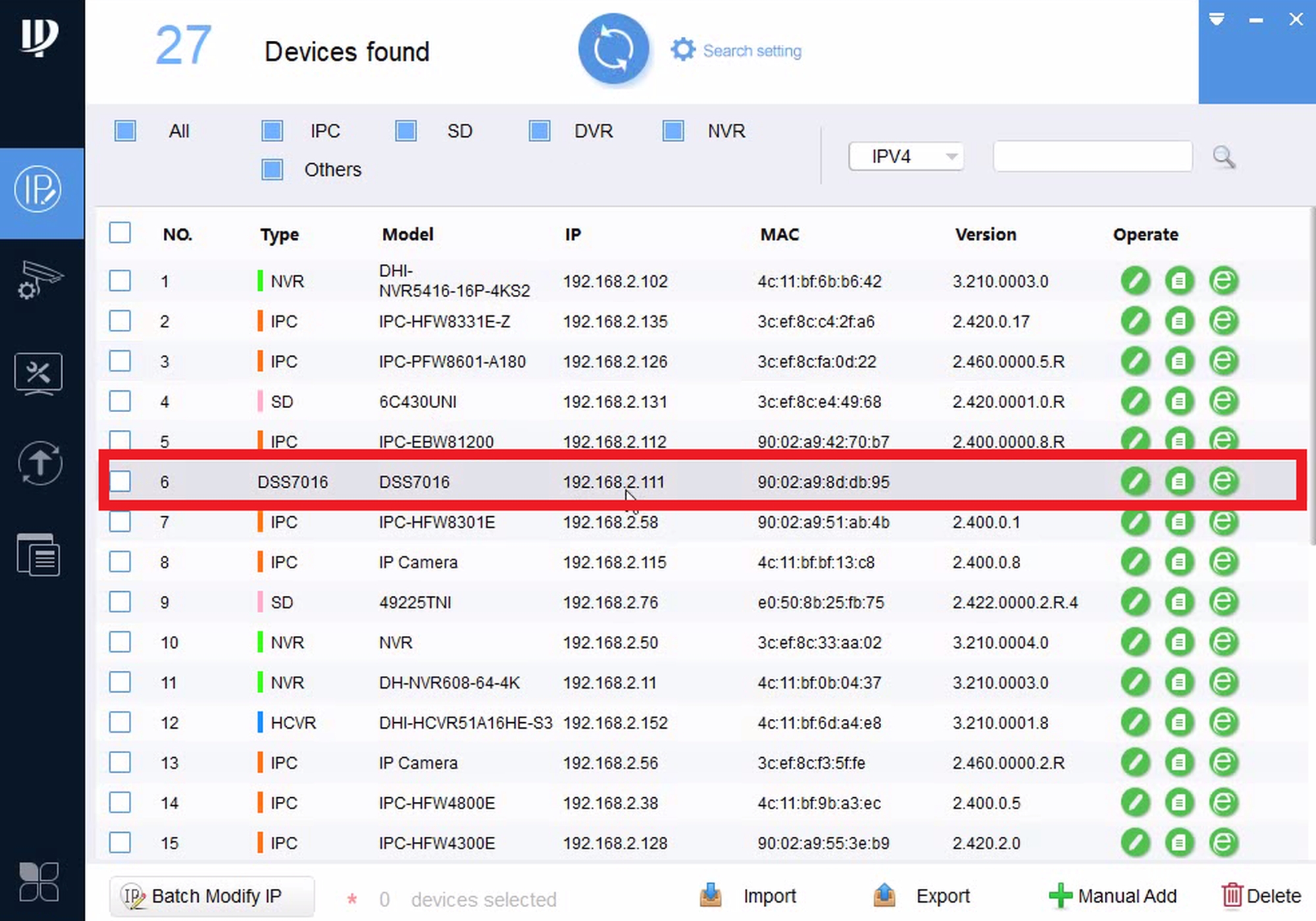Sort by the Version column header
This screenshot has height=921, width=1316.
985,234
